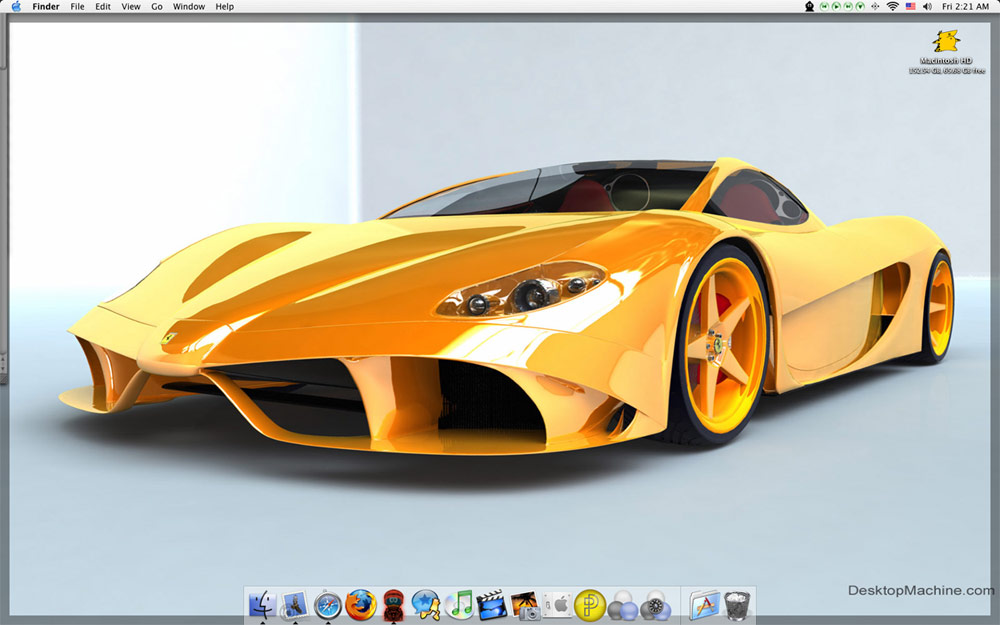1000x625 pixels.
Task: Open the Applications folder in dock
Action: 705,604
